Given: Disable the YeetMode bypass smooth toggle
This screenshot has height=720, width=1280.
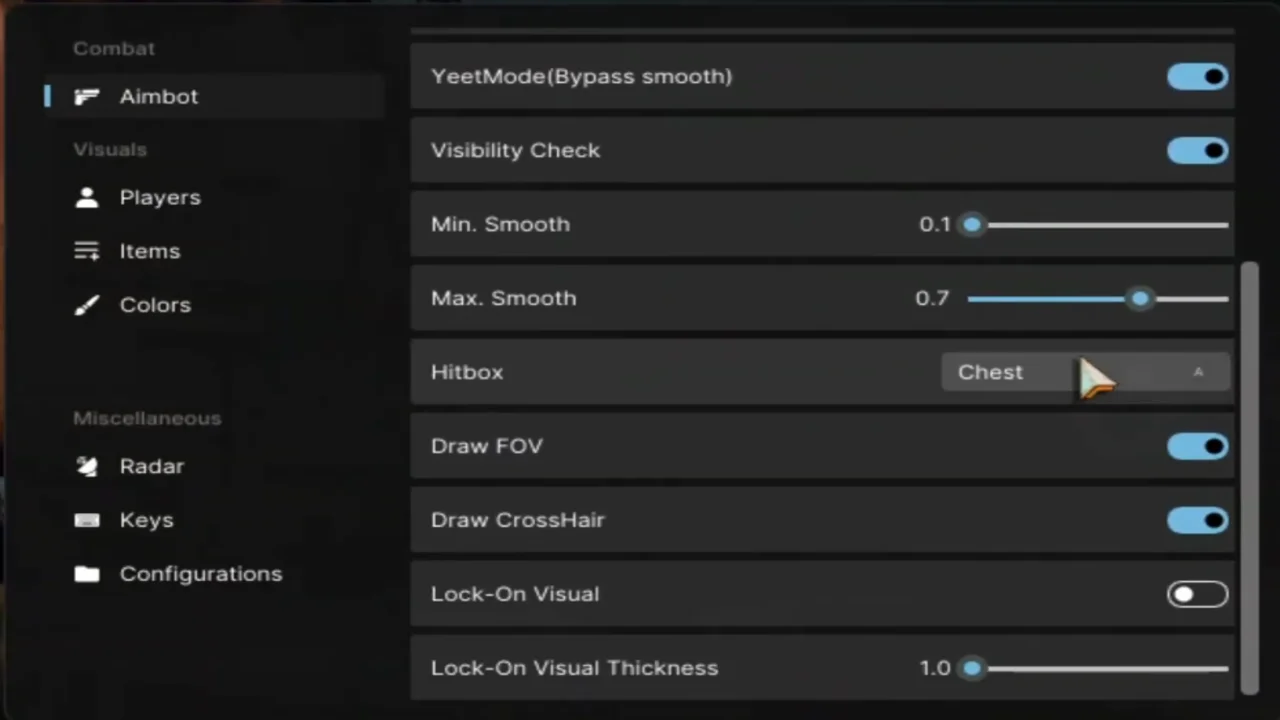Looking at the screenshot, I should pos(1197,76).
